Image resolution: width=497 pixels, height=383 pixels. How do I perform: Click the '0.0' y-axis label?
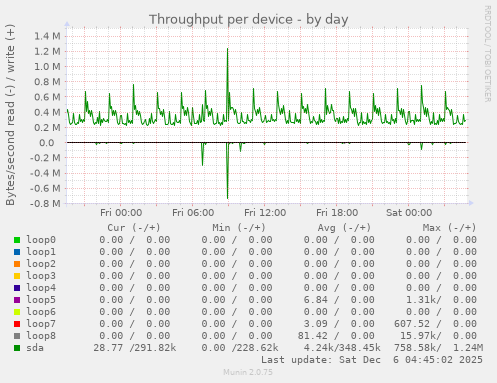[47, 143]
